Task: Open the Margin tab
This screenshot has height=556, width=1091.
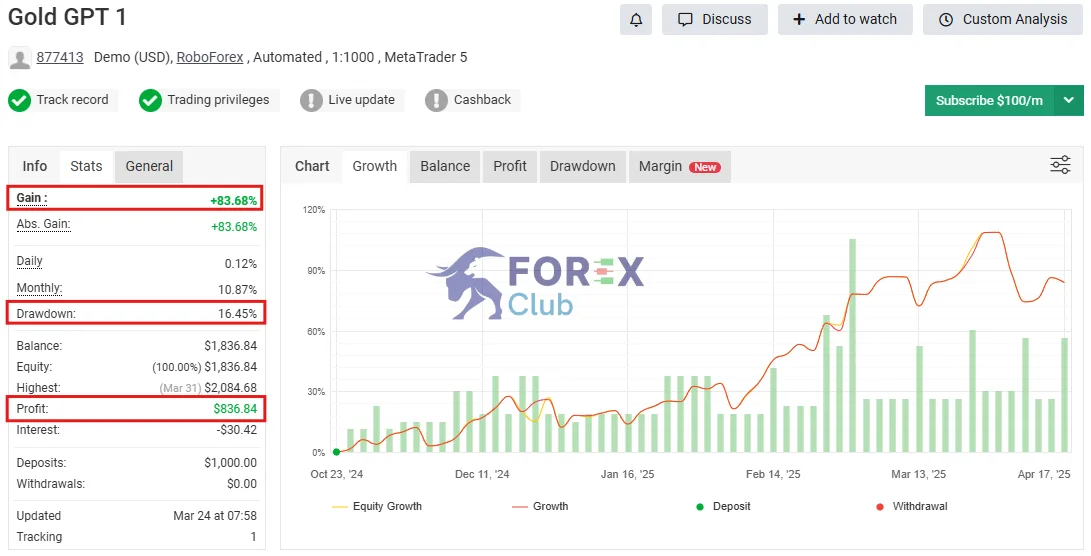Action: tap(680, 166)
